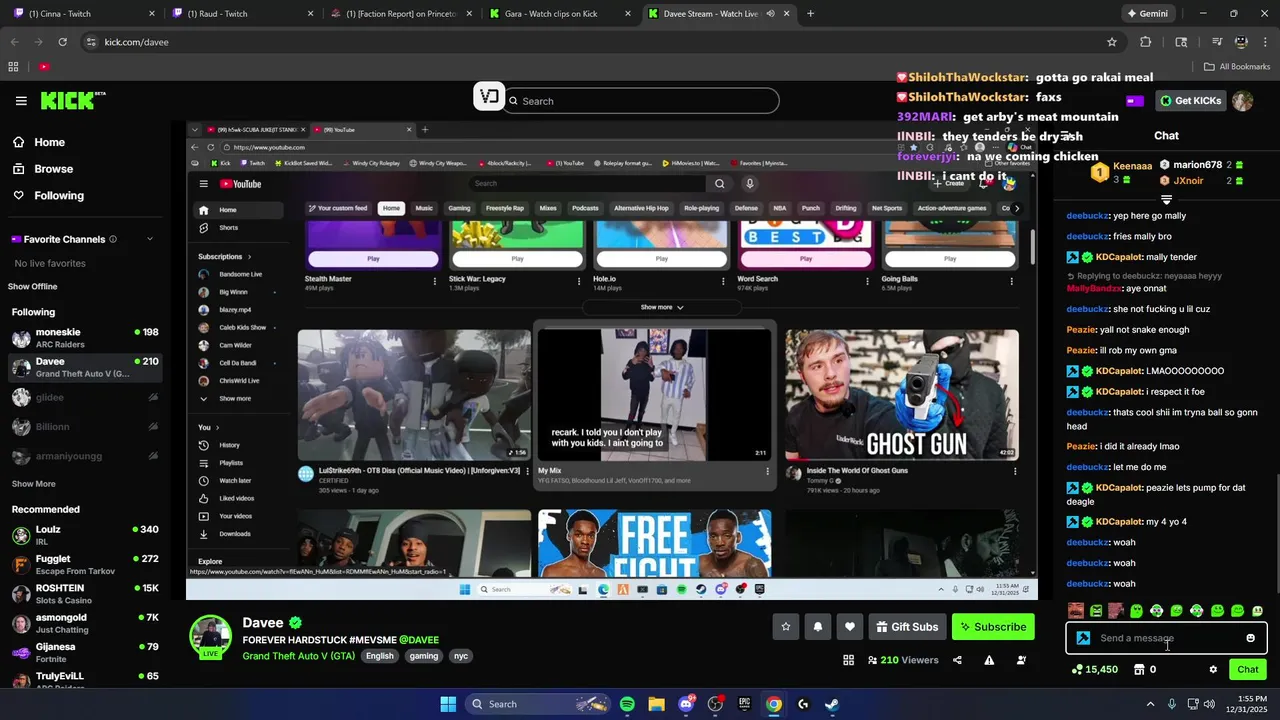Screen dimensions: 1280x720
Task: Click the Gemini button in Chrome
Action: [x=1147, y=14]
